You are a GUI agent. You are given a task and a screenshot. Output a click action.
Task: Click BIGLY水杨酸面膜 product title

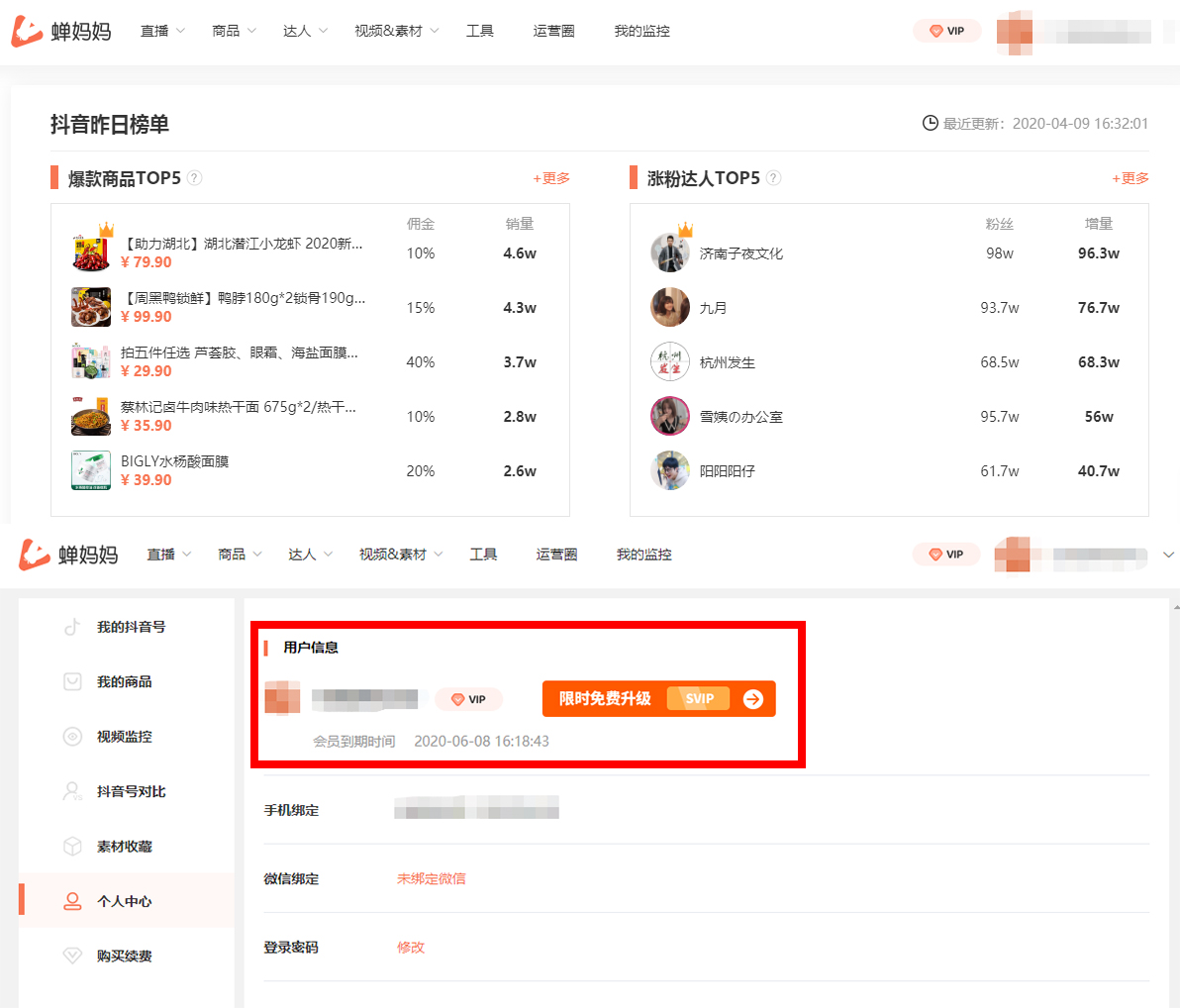coord(174,461)
